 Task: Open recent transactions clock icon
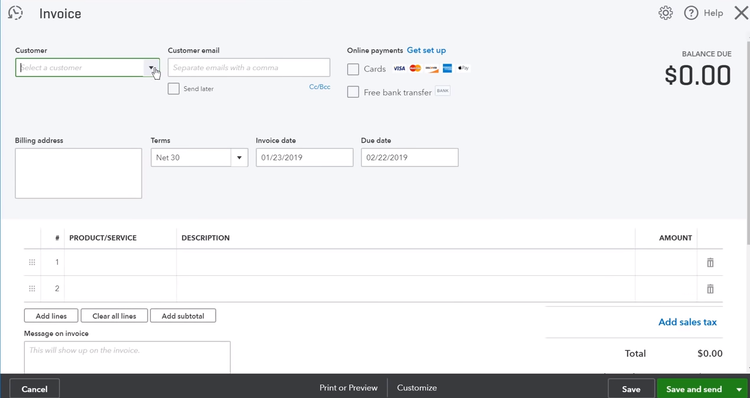coord(16,13)
